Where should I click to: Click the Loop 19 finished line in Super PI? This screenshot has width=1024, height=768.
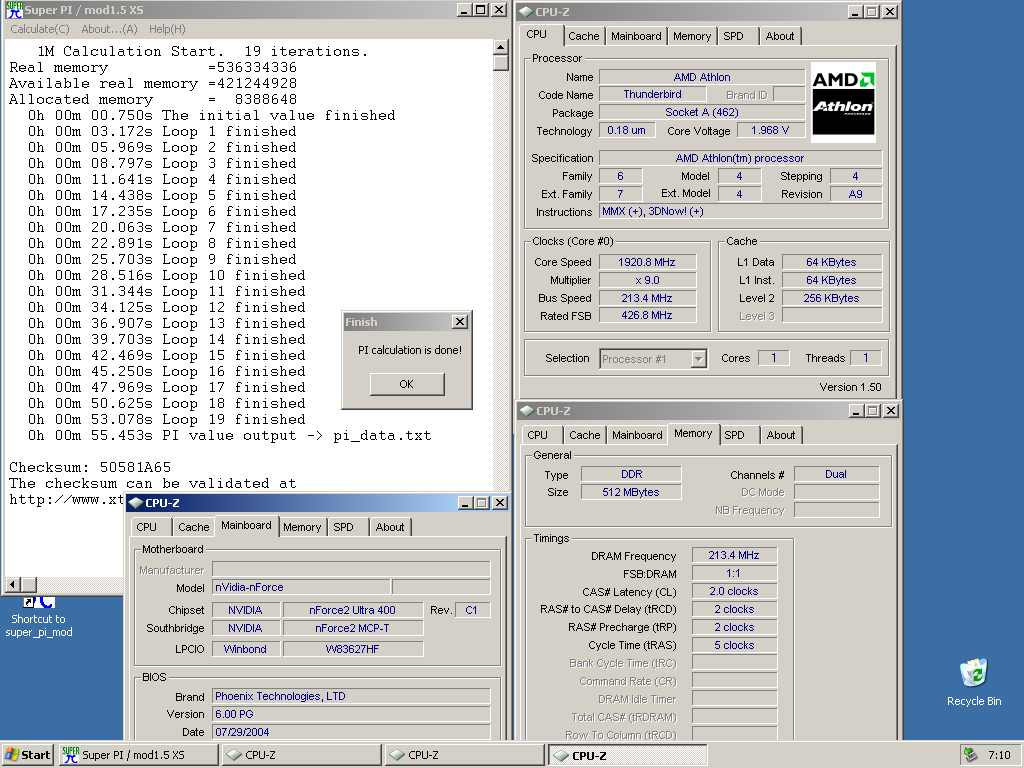coord(167,419)
